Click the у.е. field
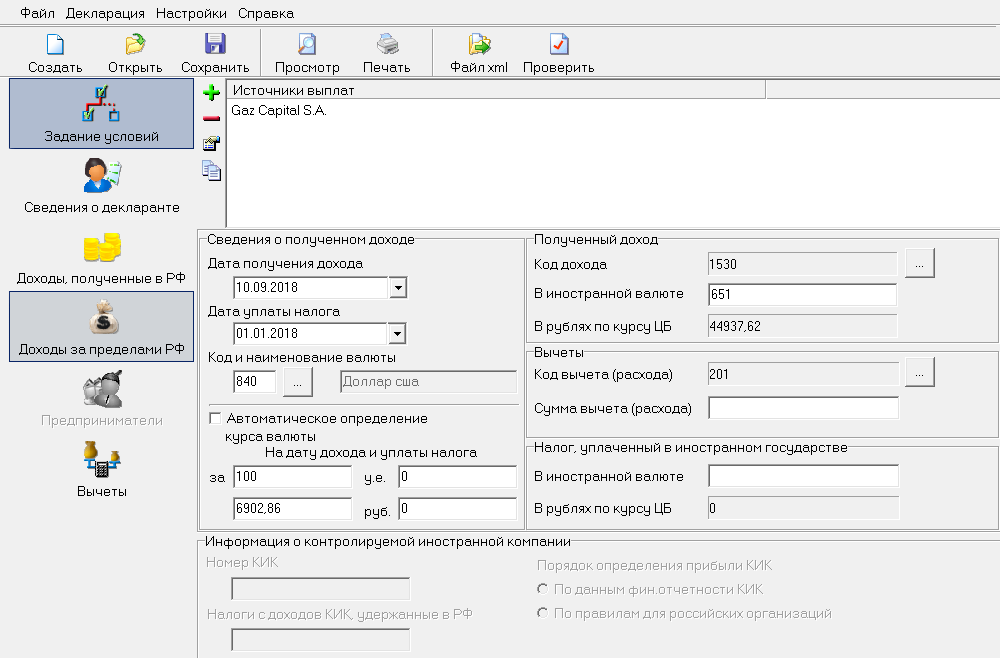Image resolution: width=1000 pixels, height=658 pixels. (x=457, y=476)
